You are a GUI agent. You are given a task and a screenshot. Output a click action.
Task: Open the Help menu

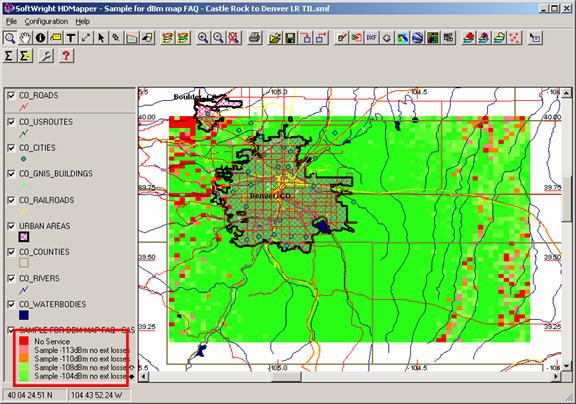[x=83, y=21]
